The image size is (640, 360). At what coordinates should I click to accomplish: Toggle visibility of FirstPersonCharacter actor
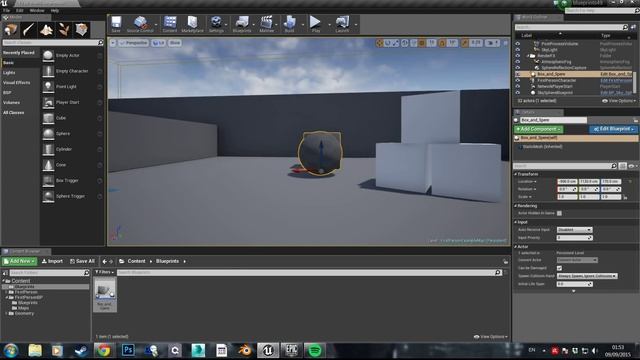click(x=518, y=80)
